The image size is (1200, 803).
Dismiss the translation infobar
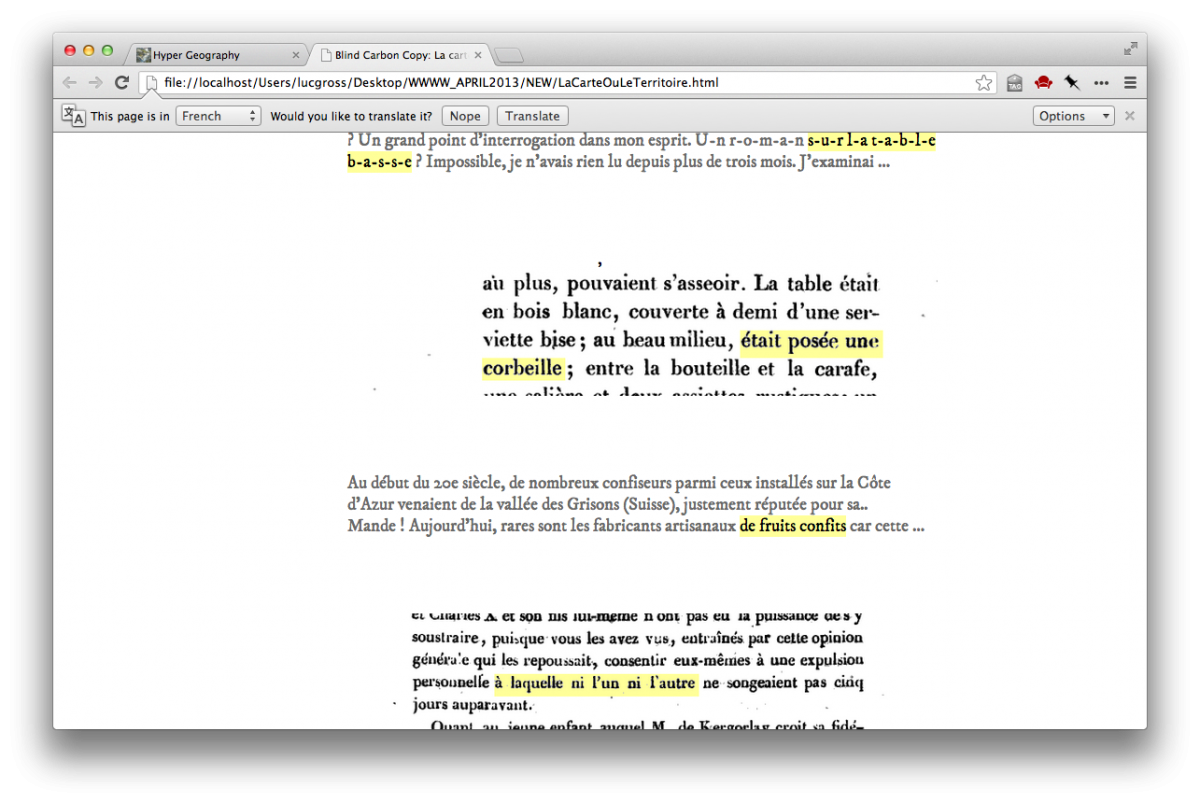(x=1129, y=116)
